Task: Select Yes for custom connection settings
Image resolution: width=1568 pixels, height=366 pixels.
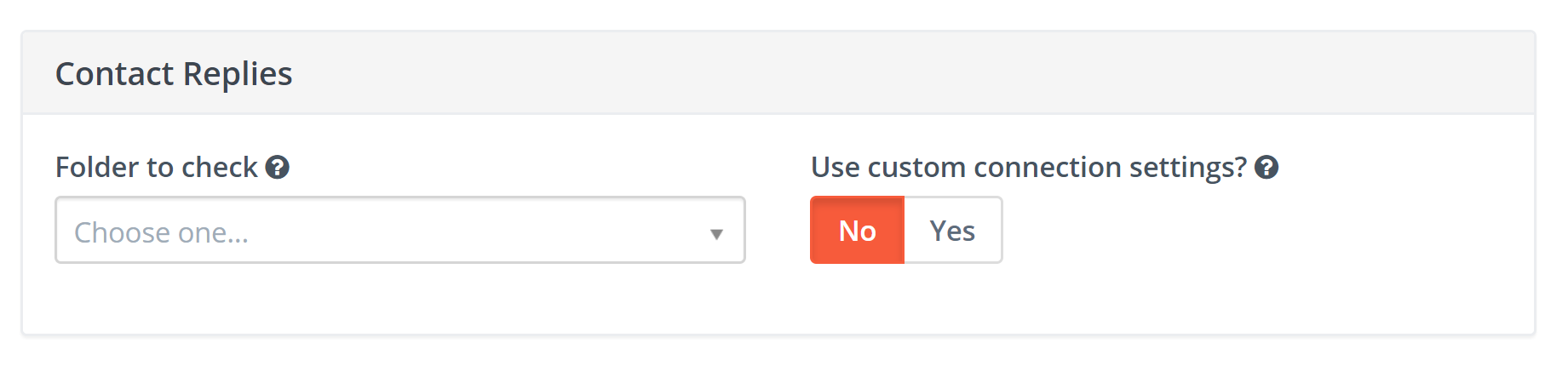Action: click(x=952, y=231)
